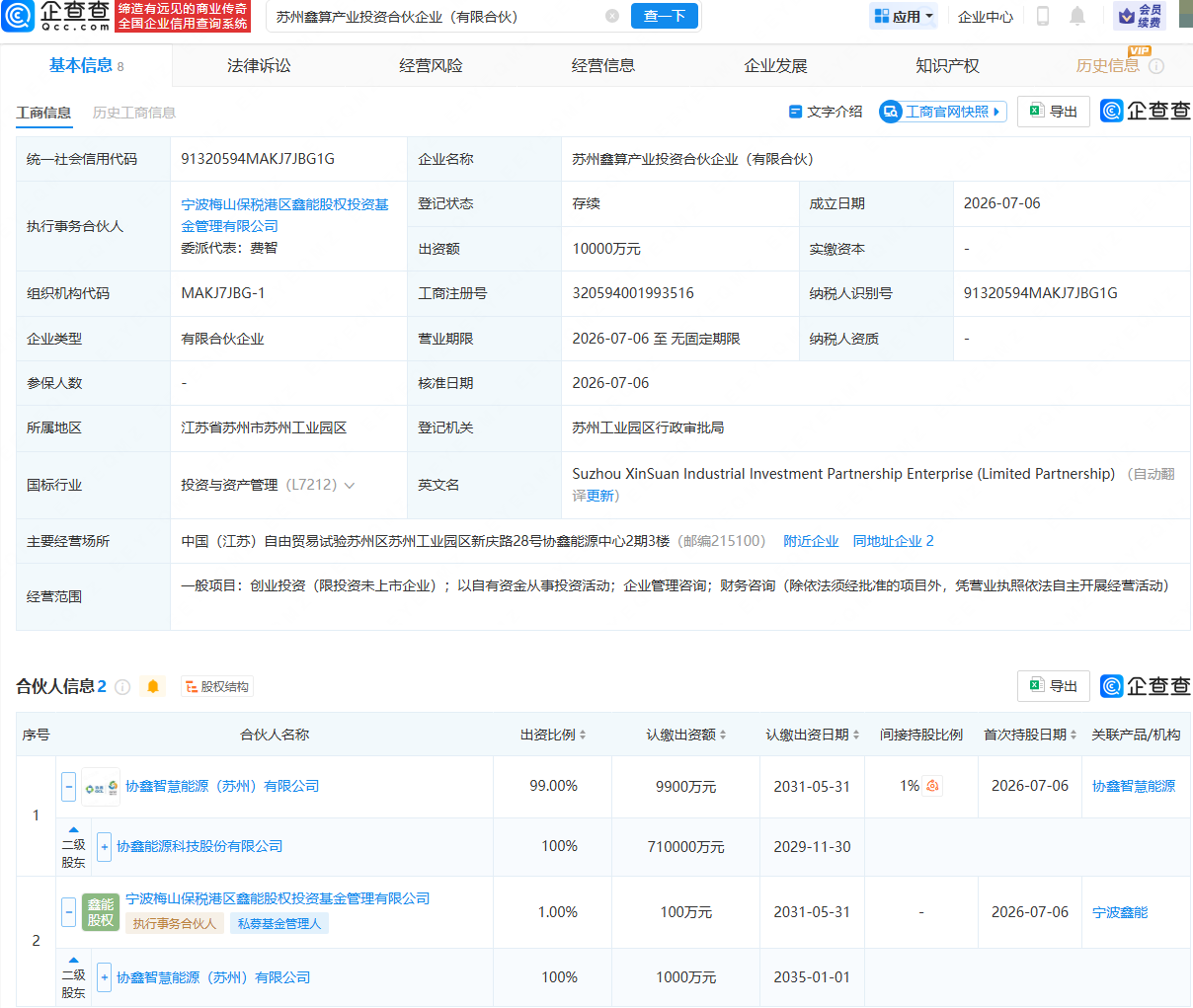Open executive partner 宁波梅山保税港区鑫能 link

(284, 215)
